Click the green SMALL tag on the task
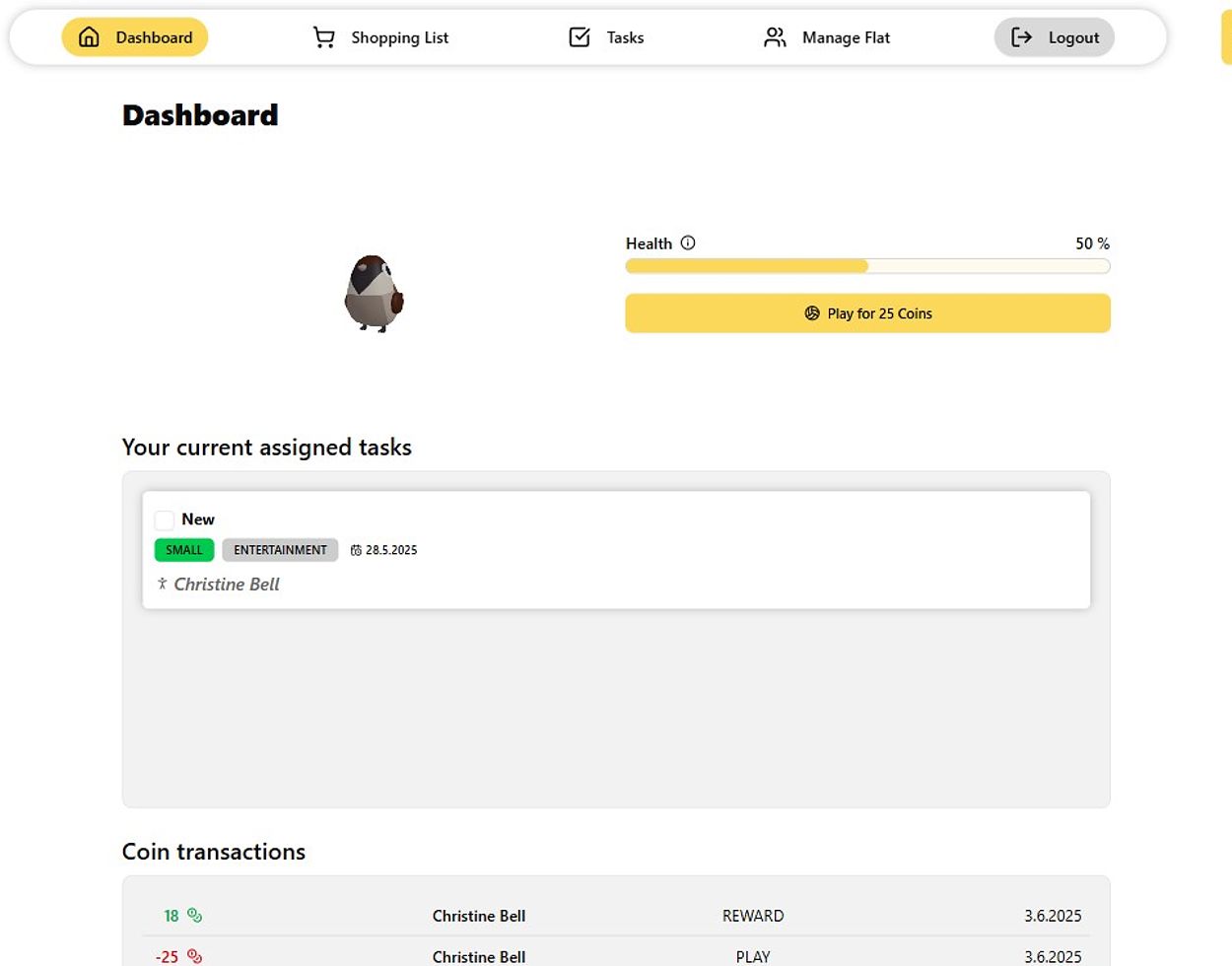 pyautogui.click(x=184, y=550)
